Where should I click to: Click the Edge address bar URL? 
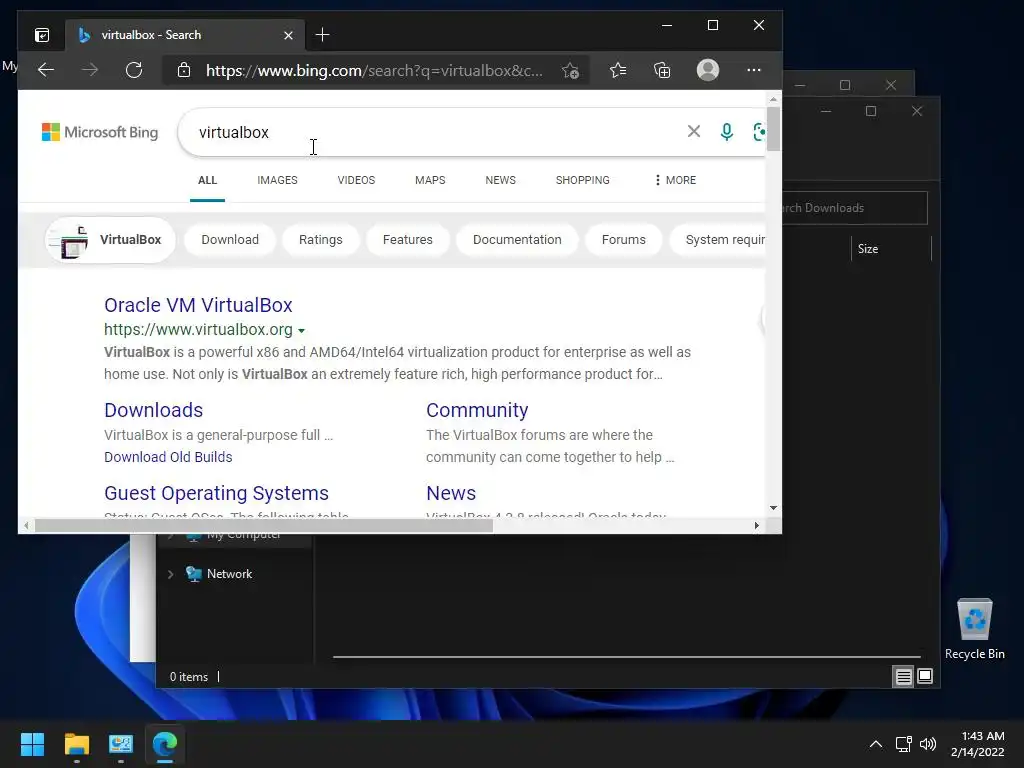pyautogui.click(x=374, y=71)
